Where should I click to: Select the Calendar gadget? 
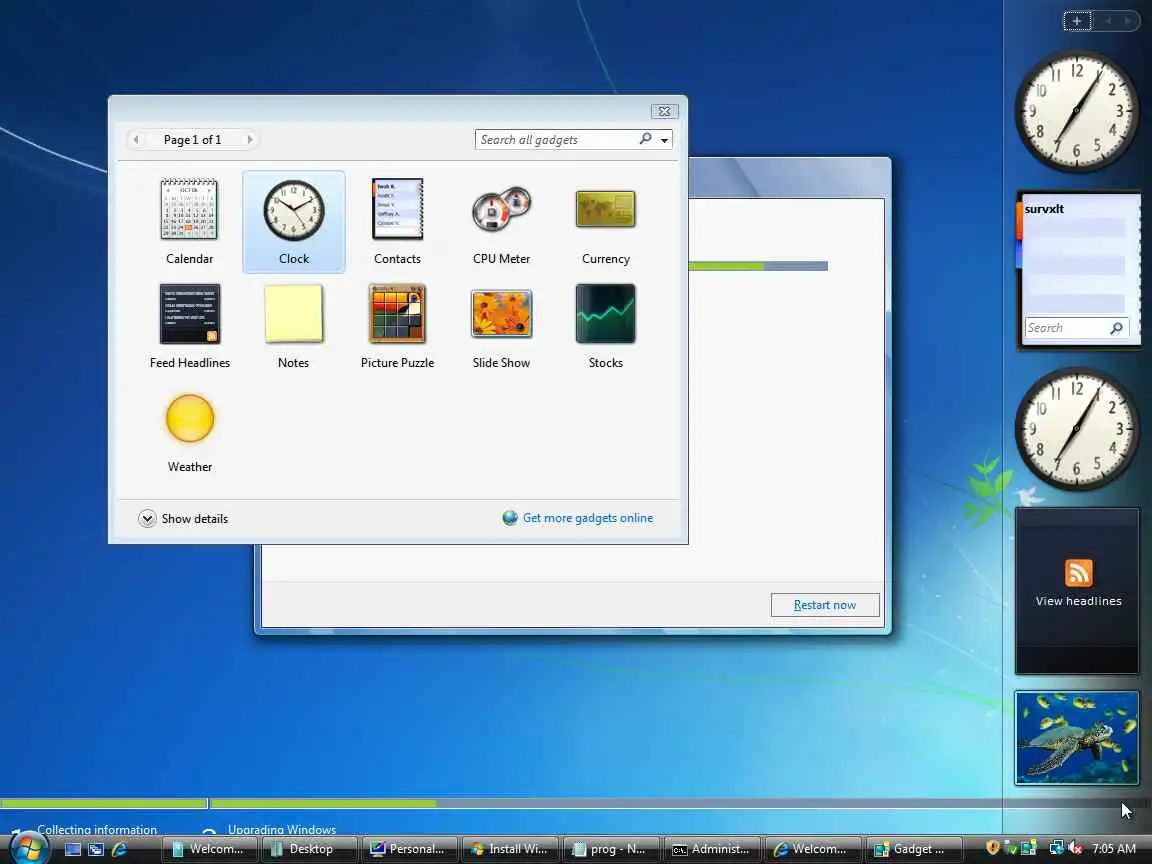coord(190,221)
